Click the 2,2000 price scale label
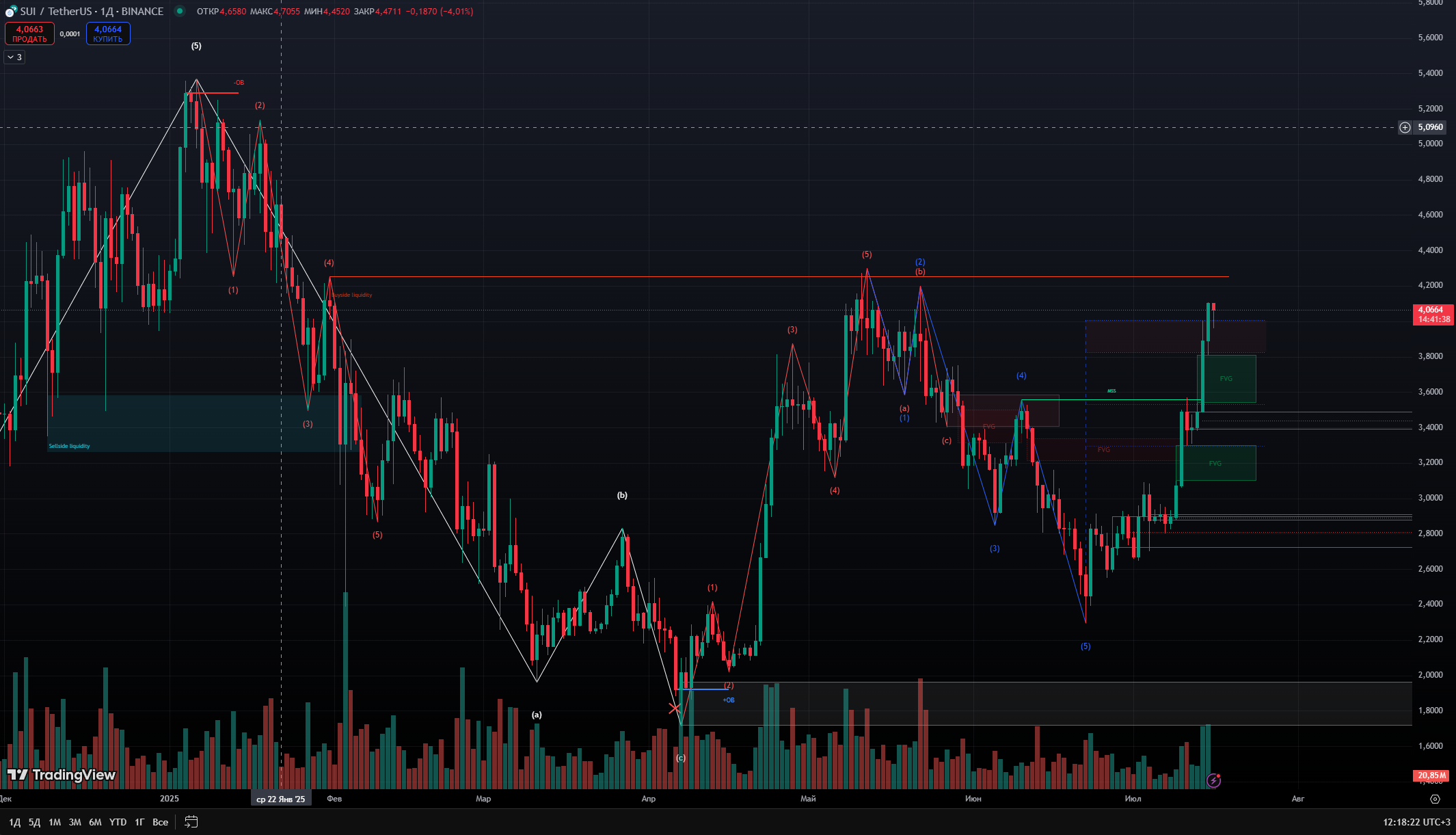Screen dimensions: 1456x835 tap(1430, 639)
